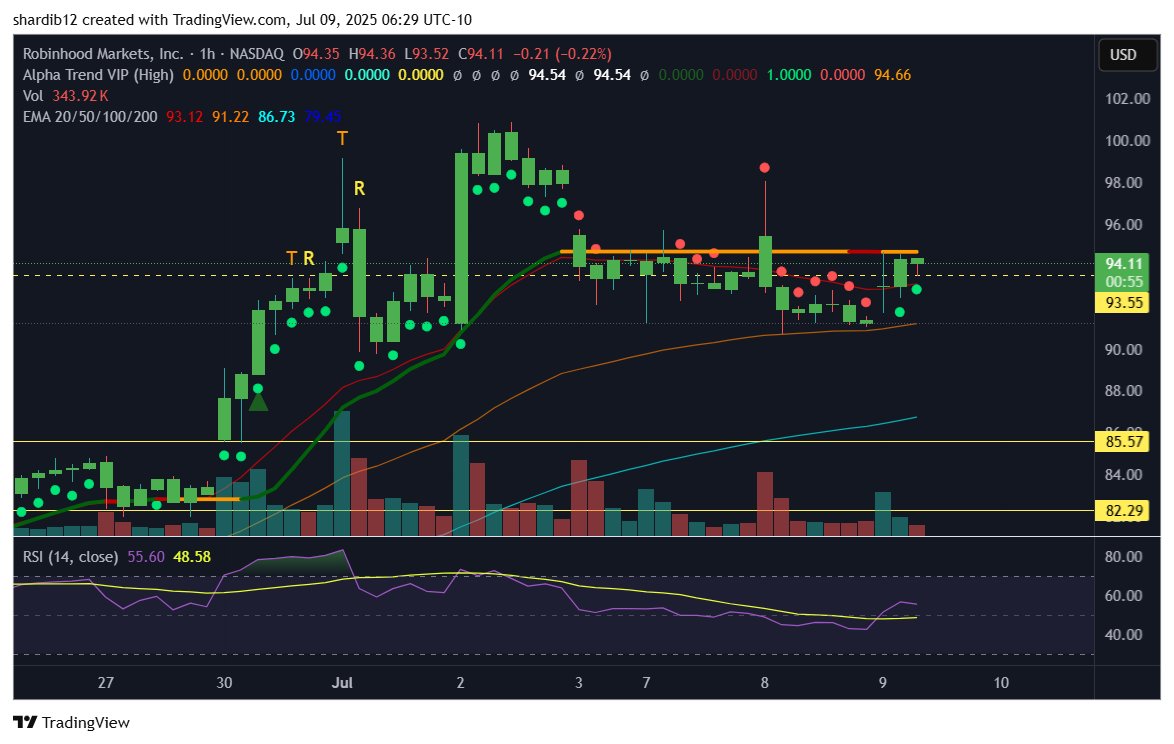1174x744 pixels.
Task: Click the 60.00 tick on RSI axis
Action: tap(1124, 596)
